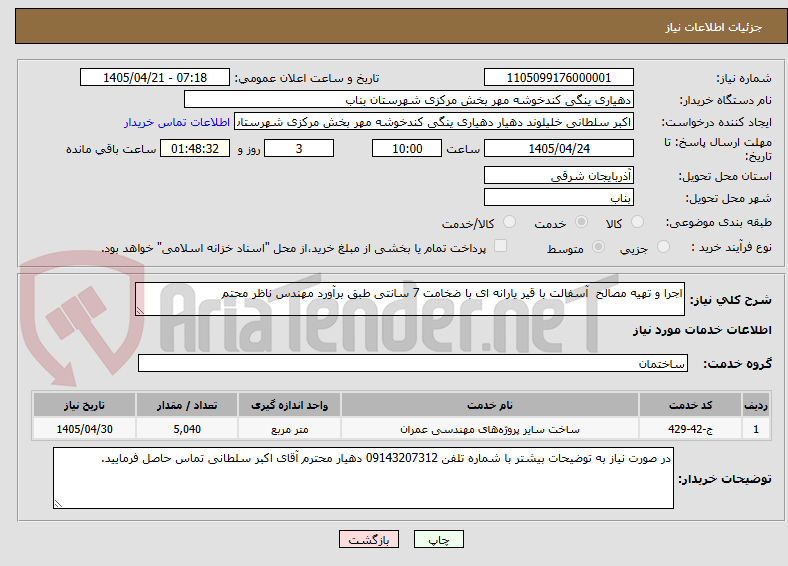Click the unit cell متر مربع
788x566 pixels.
289,429
